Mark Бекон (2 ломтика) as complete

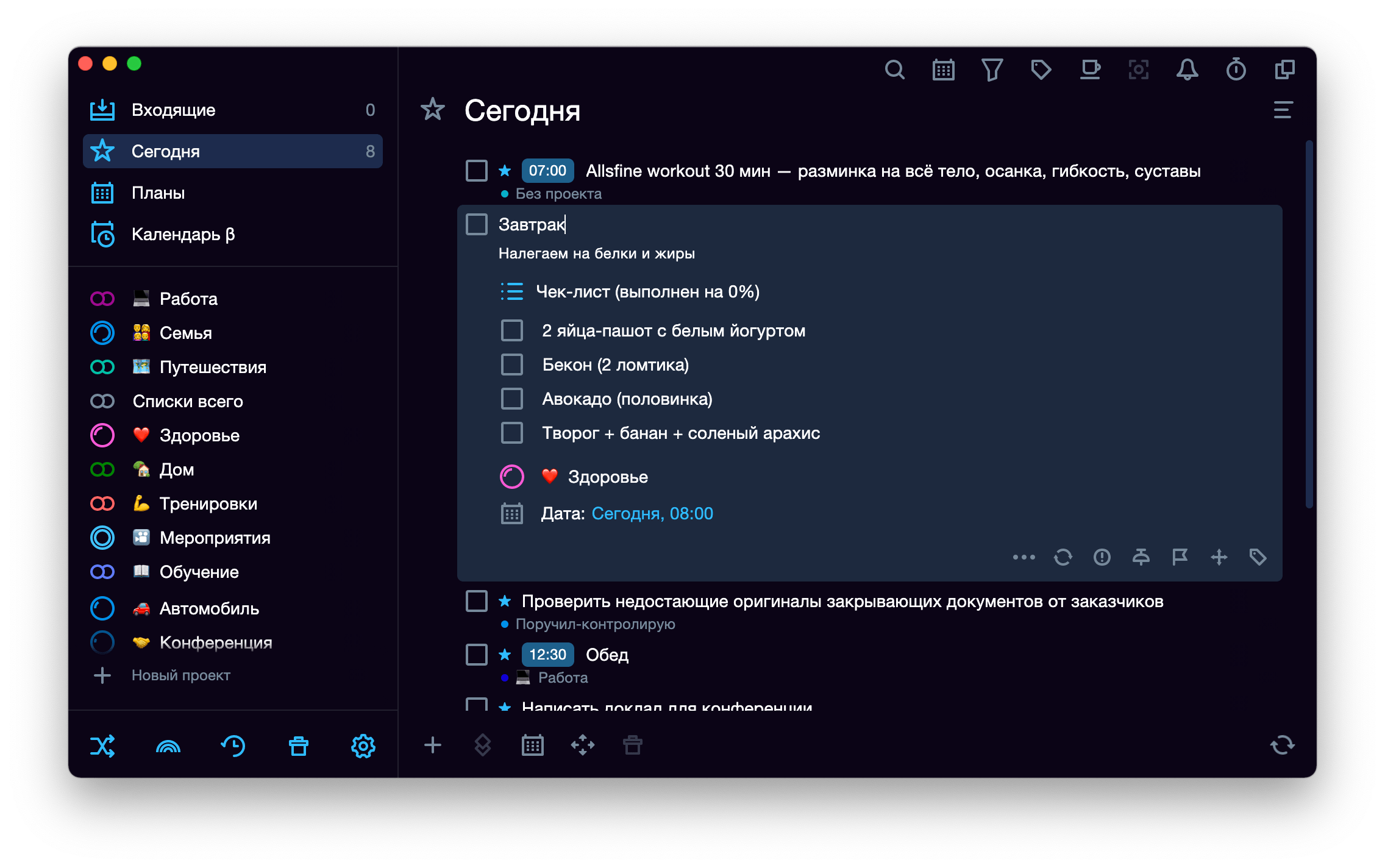512,365
